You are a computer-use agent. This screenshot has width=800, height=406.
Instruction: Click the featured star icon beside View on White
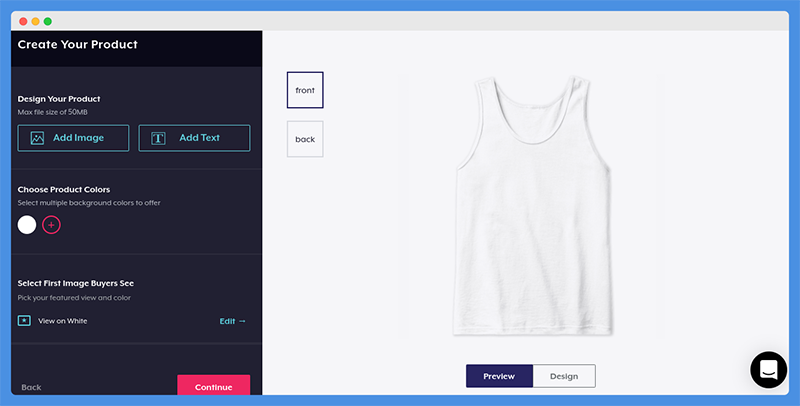[24, 321]
